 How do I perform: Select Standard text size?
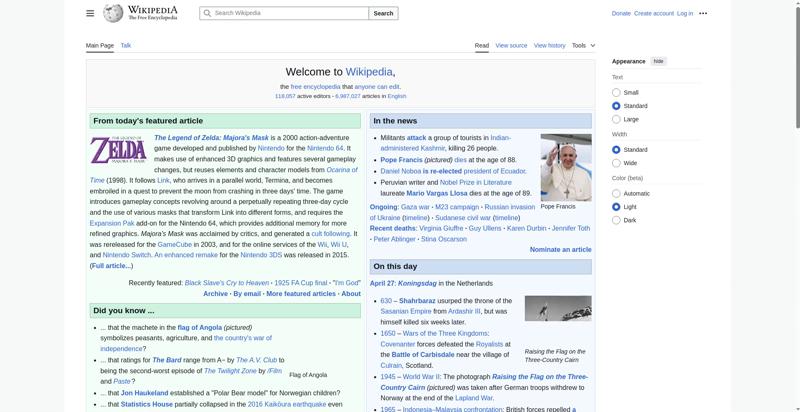tap(616, 106)
